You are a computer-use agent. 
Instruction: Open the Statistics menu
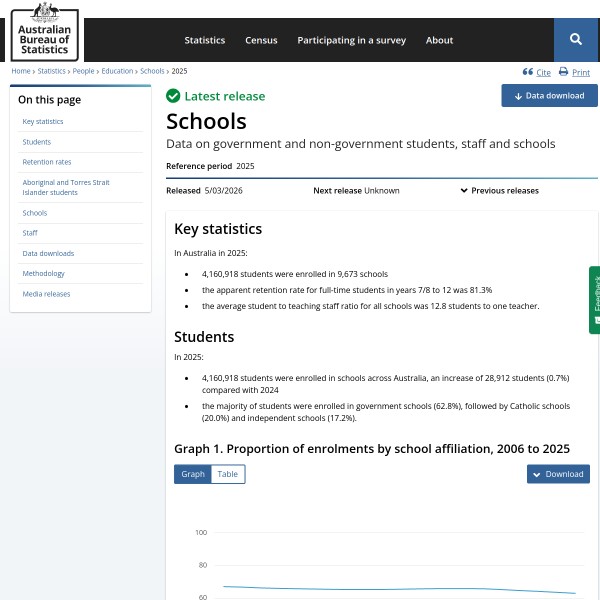pos(204,40)
